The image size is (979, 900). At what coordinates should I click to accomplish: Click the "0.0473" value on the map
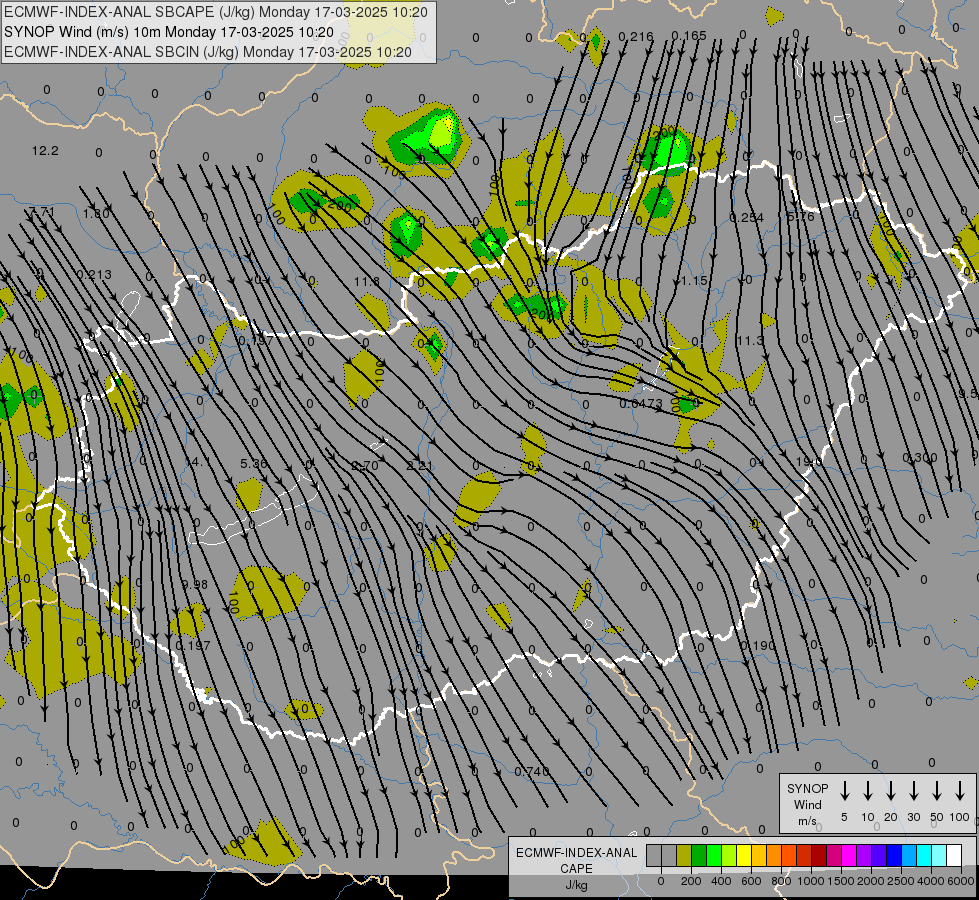click(641, 403)
